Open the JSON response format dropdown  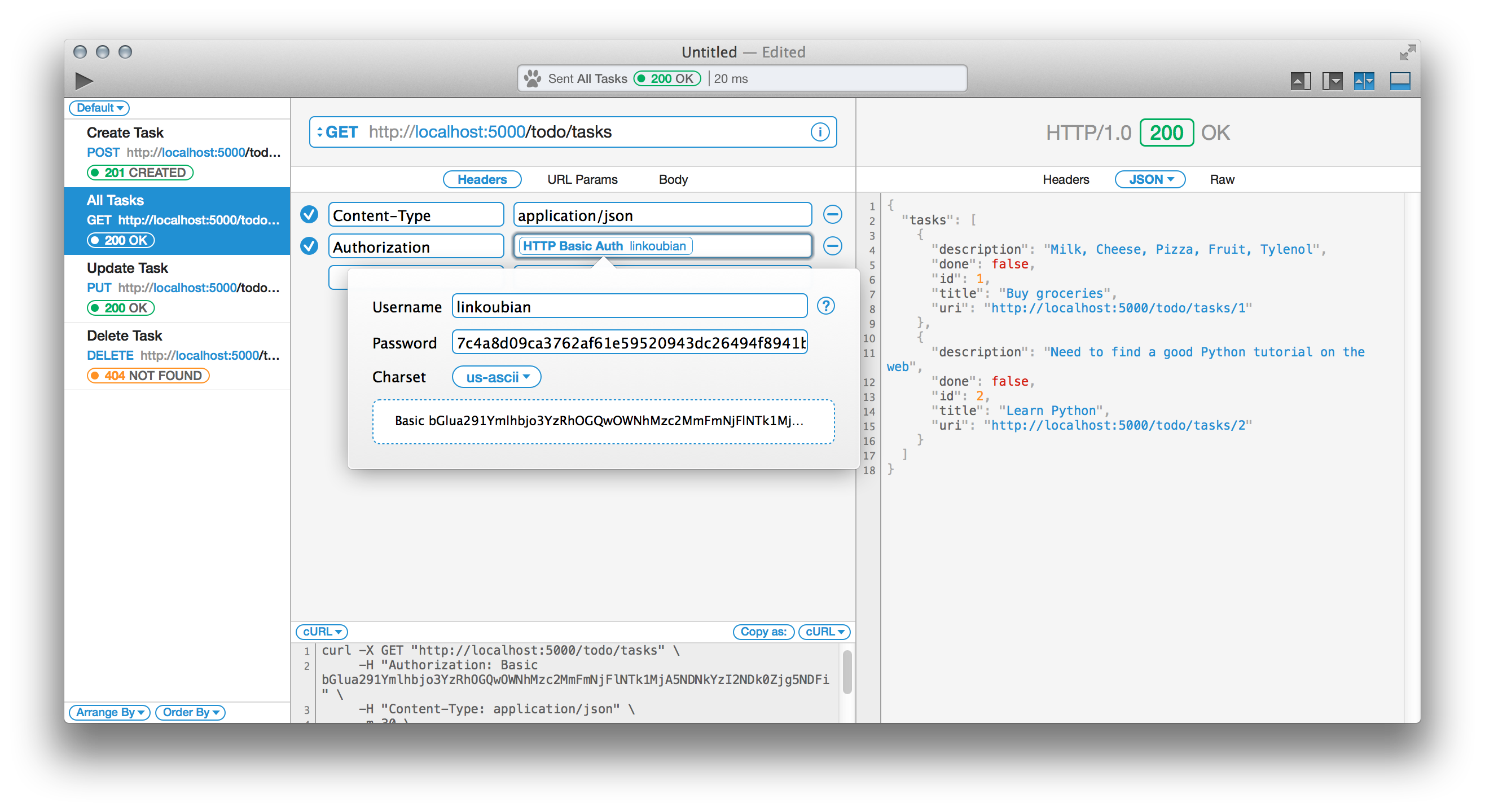pyautogui.click(x=1149, y=179)
